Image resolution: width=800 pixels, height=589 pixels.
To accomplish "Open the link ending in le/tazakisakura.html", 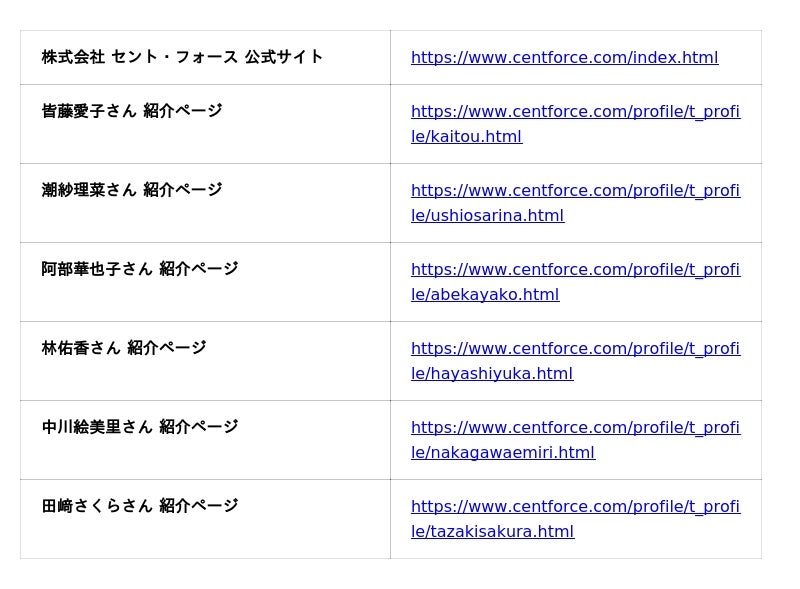I will coord(492,532).
